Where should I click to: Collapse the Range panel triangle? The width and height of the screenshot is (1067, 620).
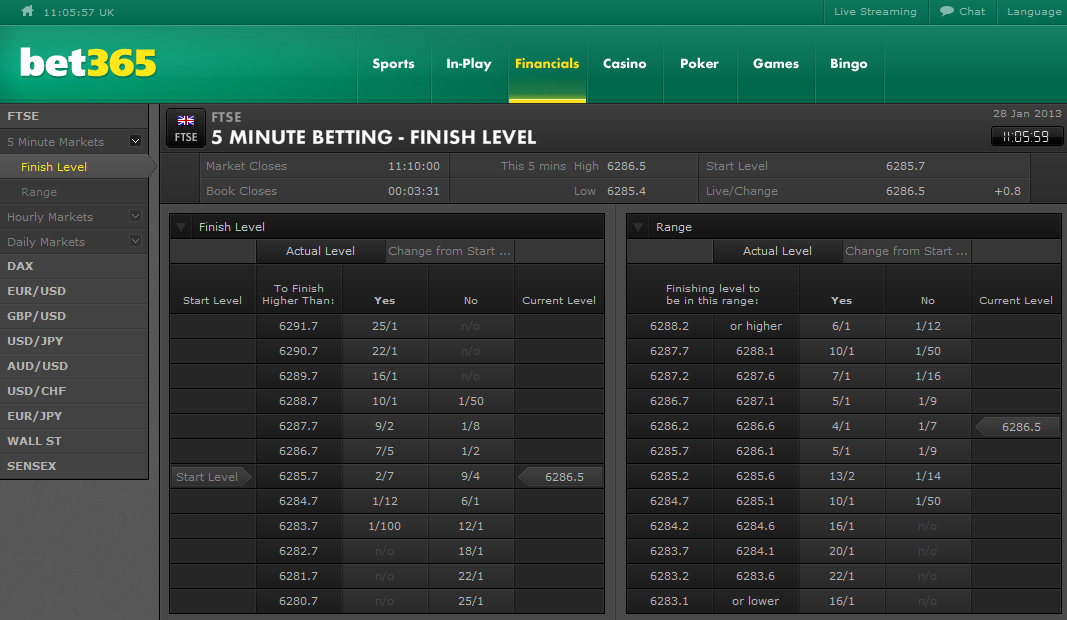[638, 227]
